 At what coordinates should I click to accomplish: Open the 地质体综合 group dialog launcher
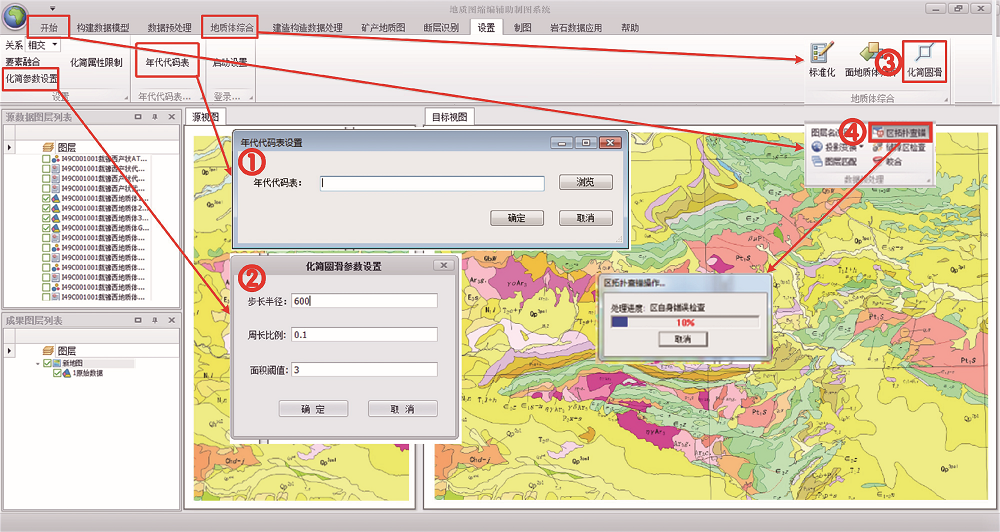pos(946,100)
